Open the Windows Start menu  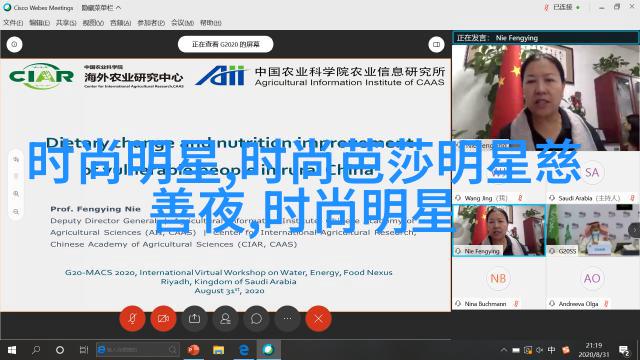(12, 350)
